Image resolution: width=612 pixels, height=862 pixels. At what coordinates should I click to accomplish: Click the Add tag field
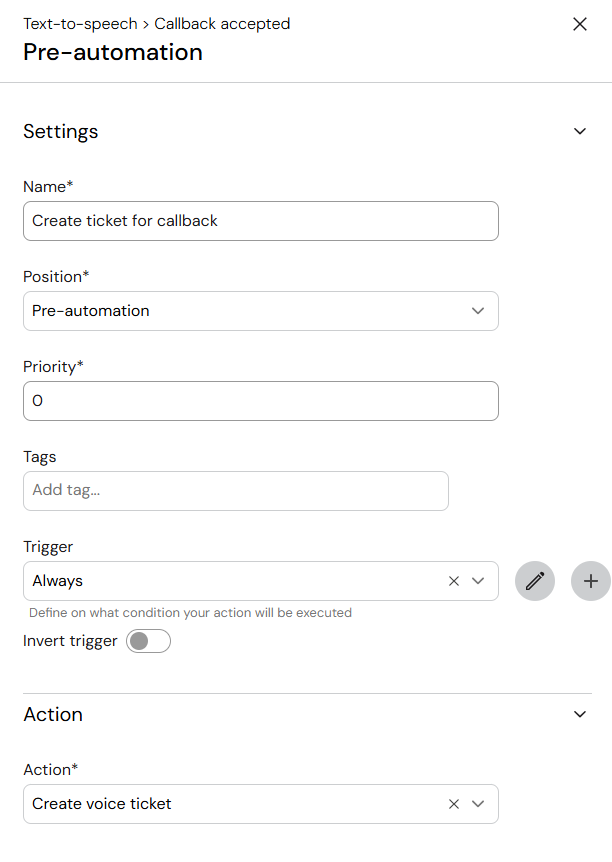pos(236,491)
